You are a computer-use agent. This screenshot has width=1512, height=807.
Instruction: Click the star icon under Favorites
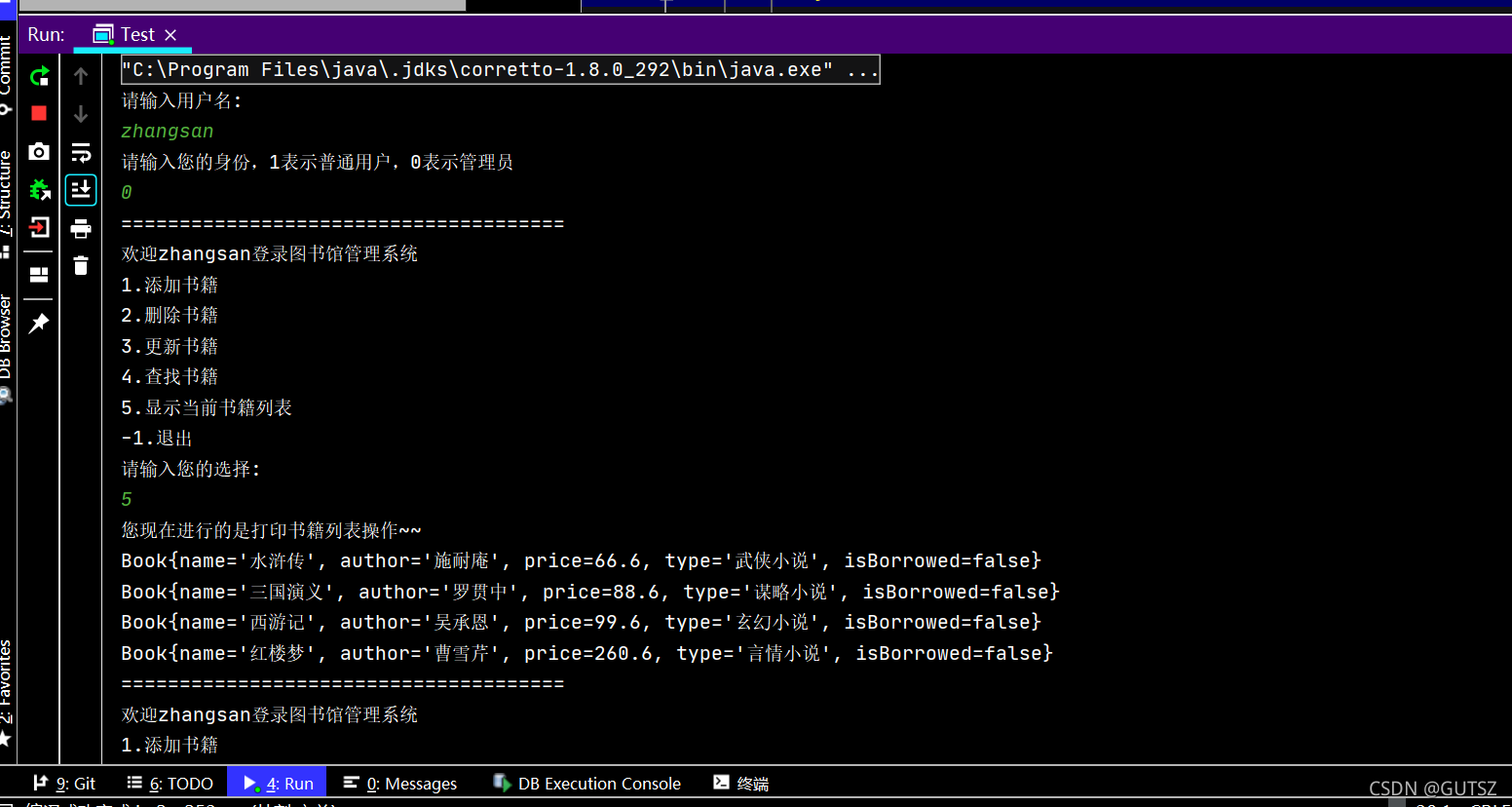pyautogui.click(x=5, y=739)
